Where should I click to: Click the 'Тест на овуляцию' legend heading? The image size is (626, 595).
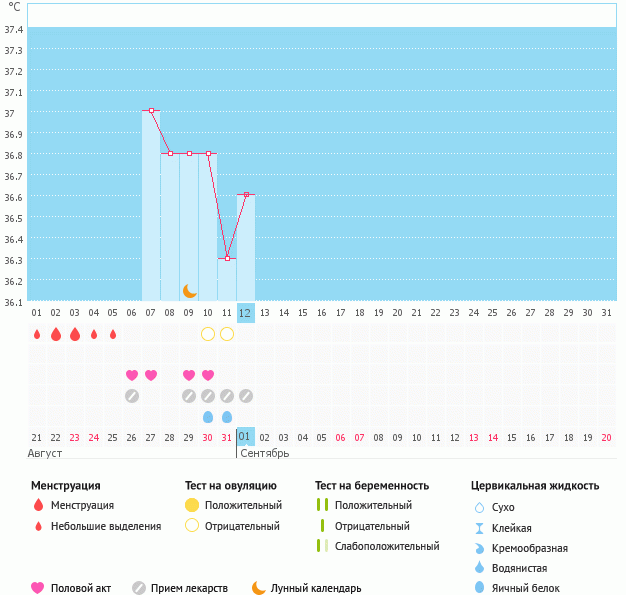[231, 486]
